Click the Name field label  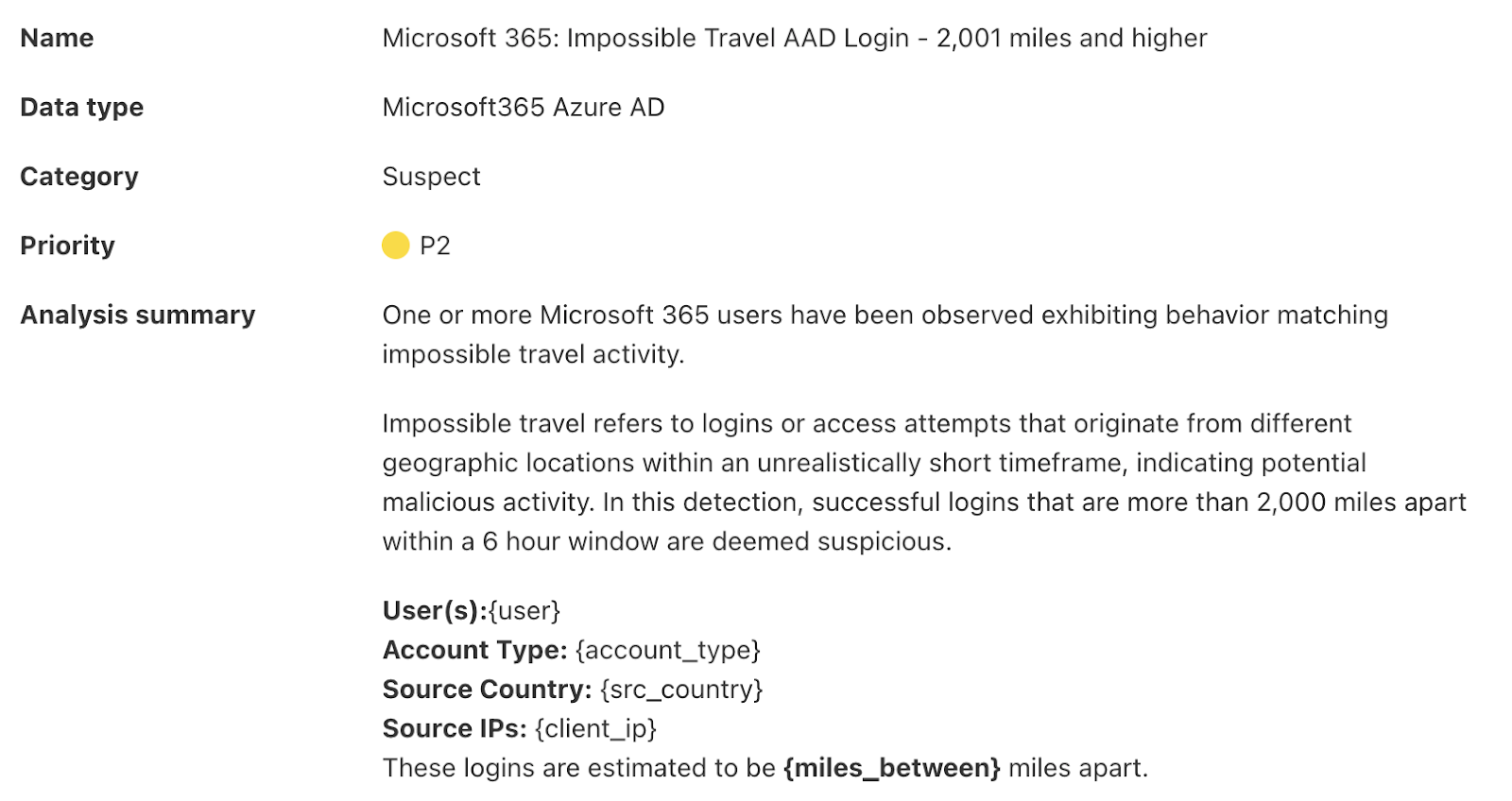tap(57, 38)
